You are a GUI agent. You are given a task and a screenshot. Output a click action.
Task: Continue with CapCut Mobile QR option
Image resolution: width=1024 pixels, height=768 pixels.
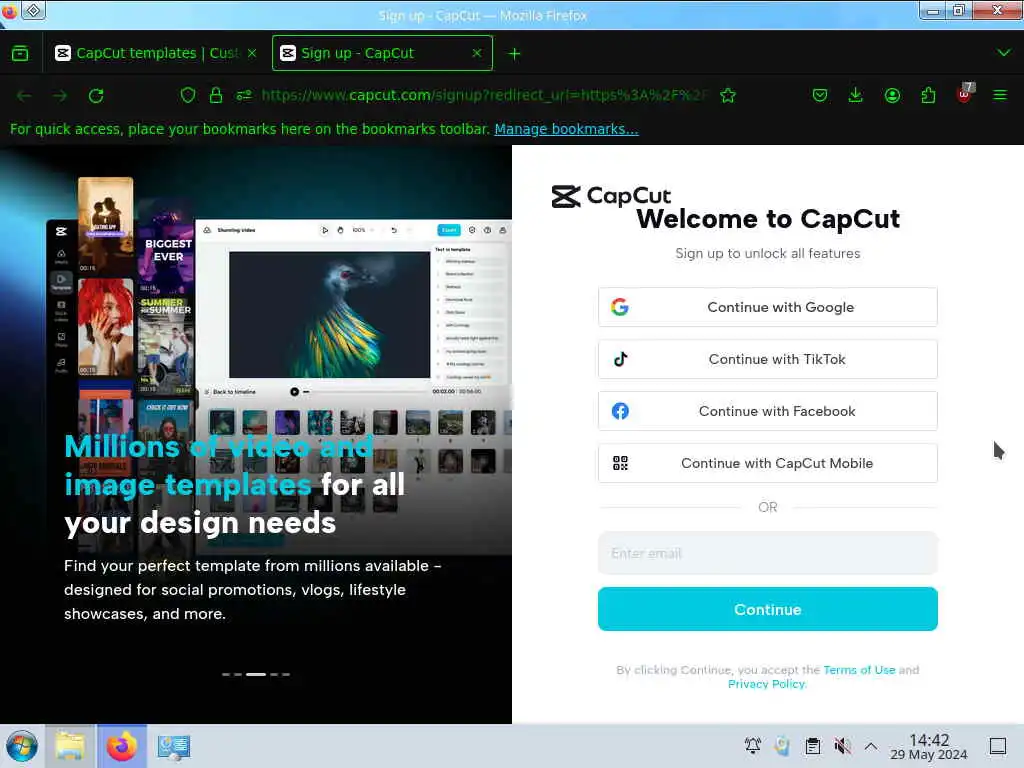tap(767, 463)
